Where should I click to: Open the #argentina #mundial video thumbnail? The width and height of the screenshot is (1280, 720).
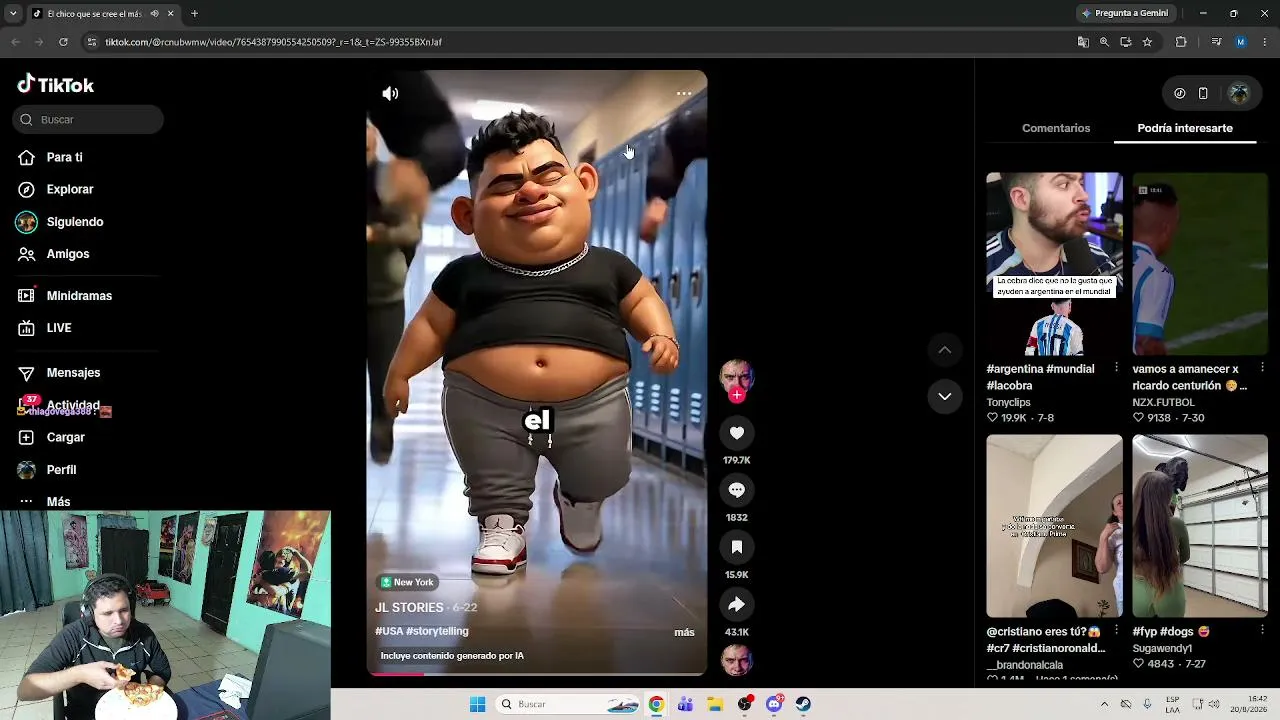pyautogui.click(x=1054, y=264)
